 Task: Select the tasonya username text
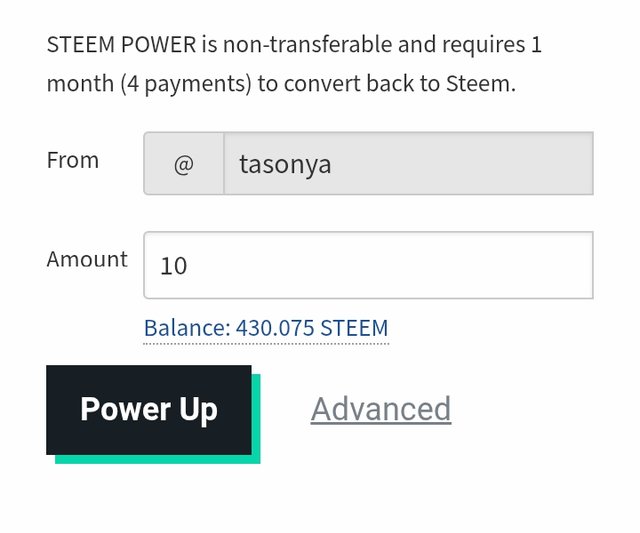pyautogui.click(x=285, y=165)
